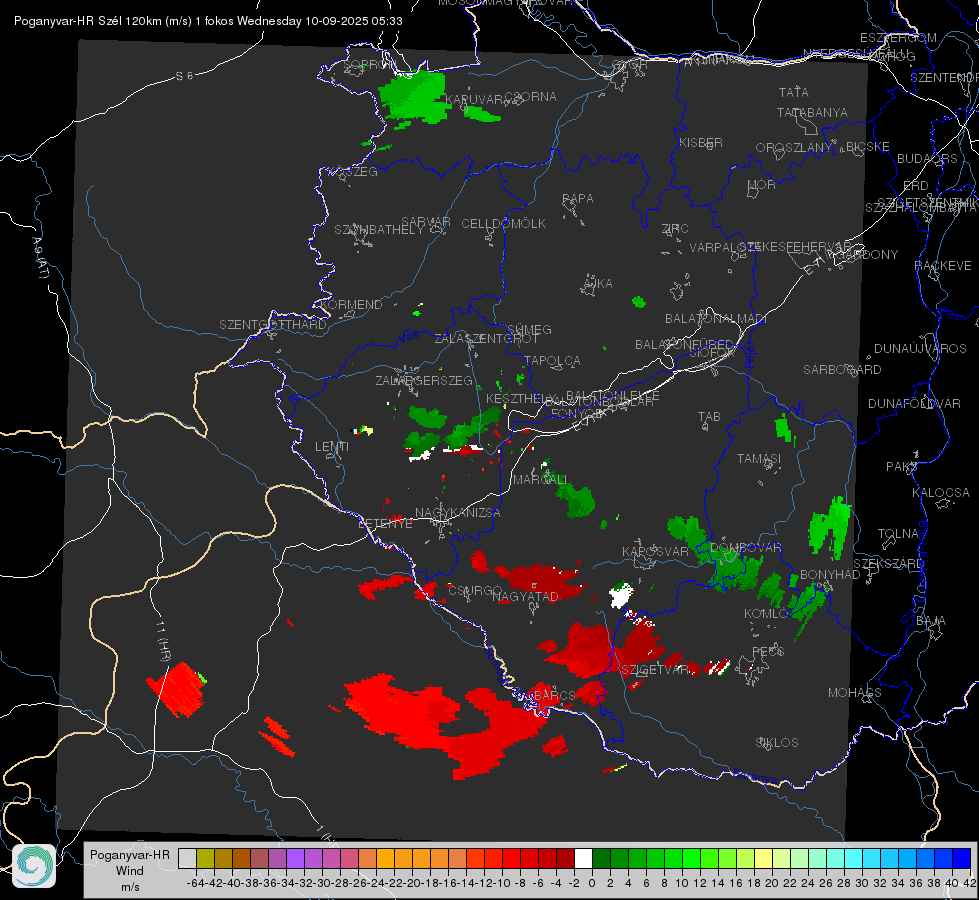Click the 'A 9 (AT)' road label
Screen dimensions: 979x900
pos(40,258)
